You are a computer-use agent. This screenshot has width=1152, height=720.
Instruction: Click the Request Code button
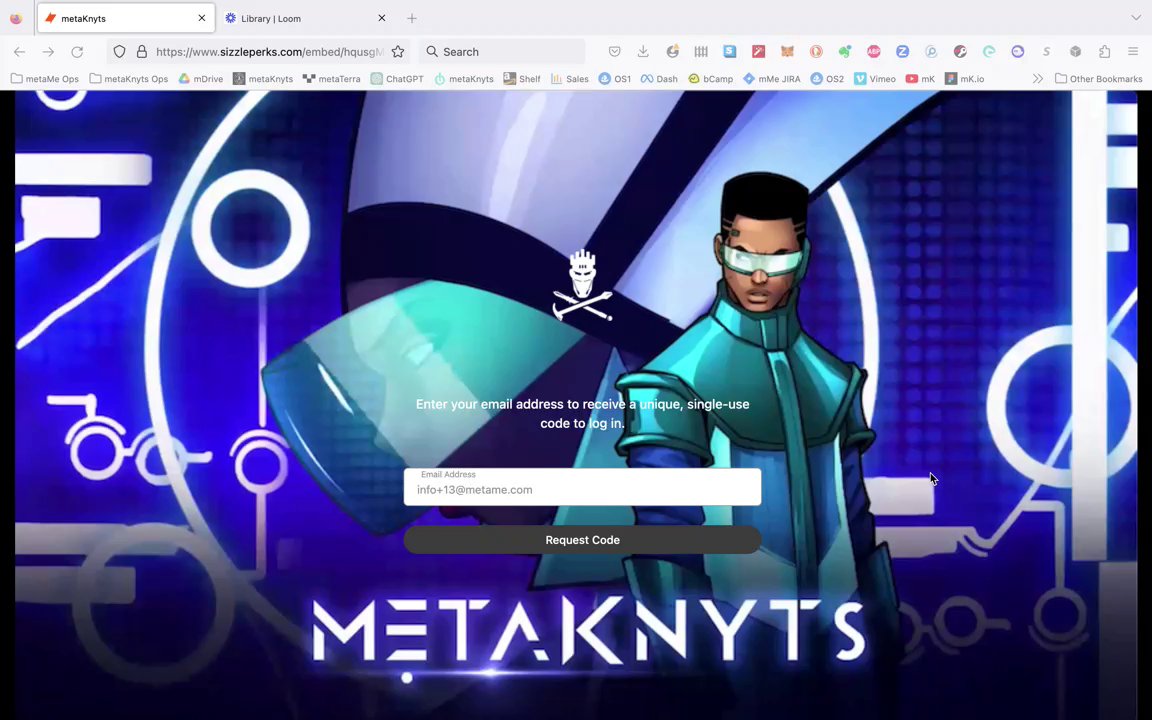click(x=583, y=540)
